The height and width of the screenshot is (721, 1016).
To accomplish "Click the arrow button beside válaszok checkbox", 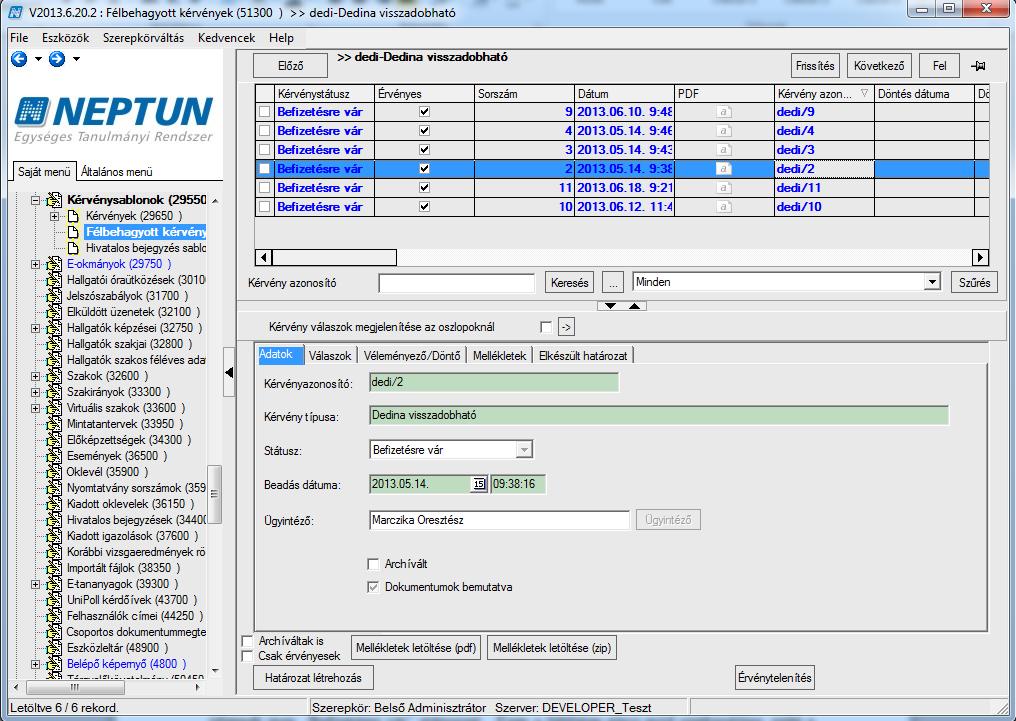I will [566, 327].
